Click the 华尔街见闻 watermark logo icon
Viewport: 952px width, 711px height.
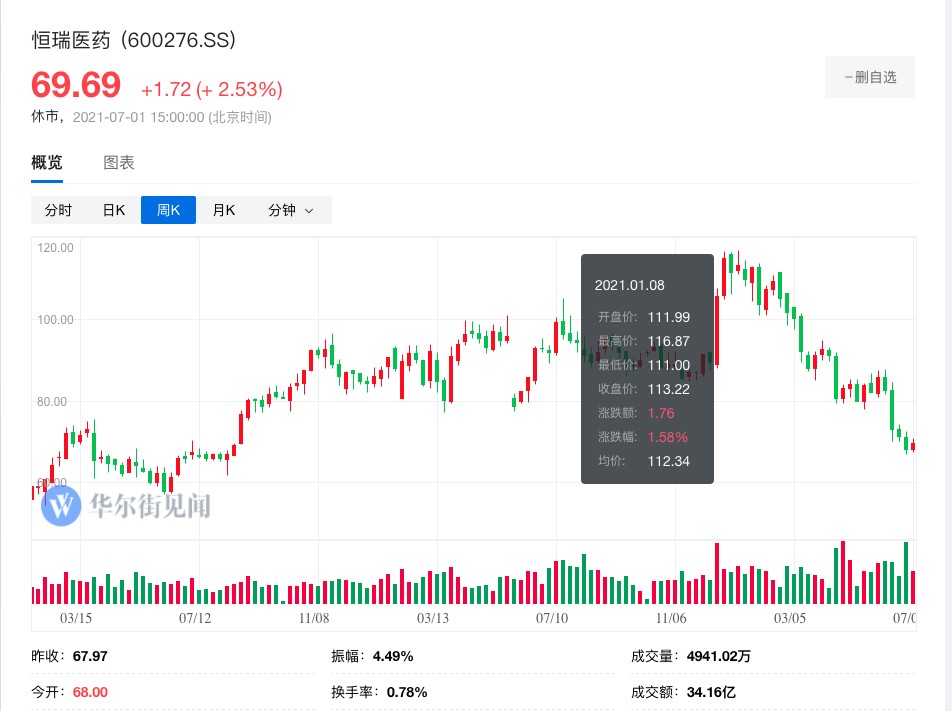pos(62,504)
